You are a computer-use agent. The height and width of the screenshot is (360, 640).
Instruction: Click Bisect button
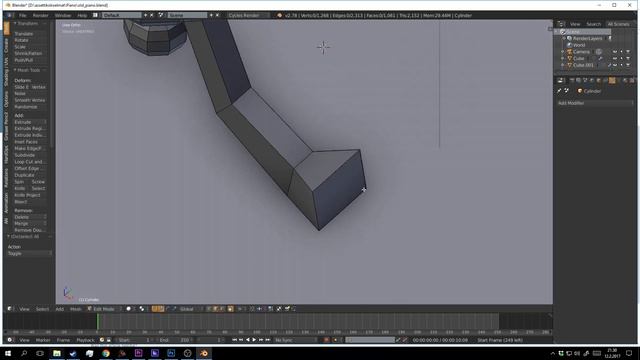click(x=30, y=202)
